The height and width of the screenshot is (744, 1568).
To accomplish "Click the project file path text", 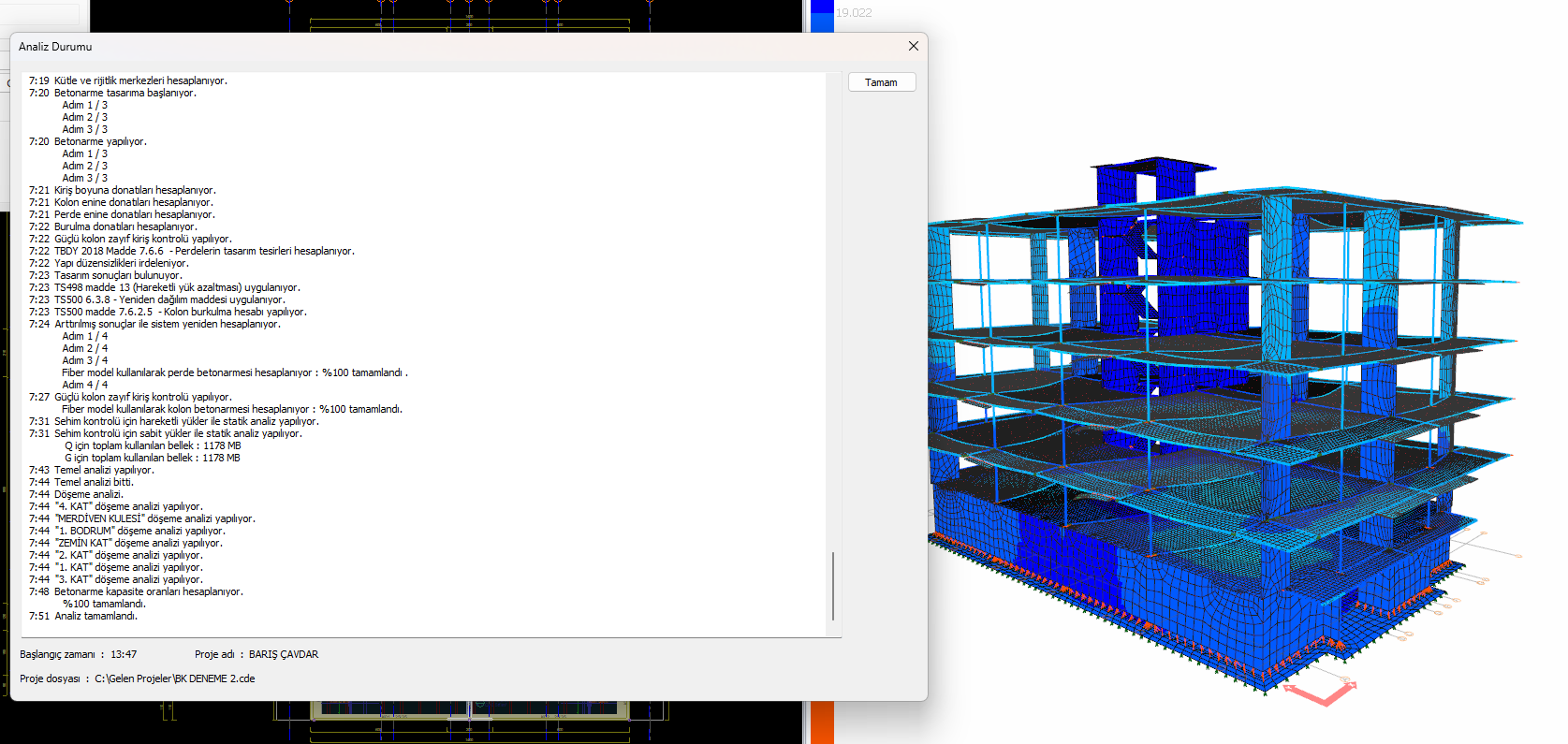I will click(174, 678).
